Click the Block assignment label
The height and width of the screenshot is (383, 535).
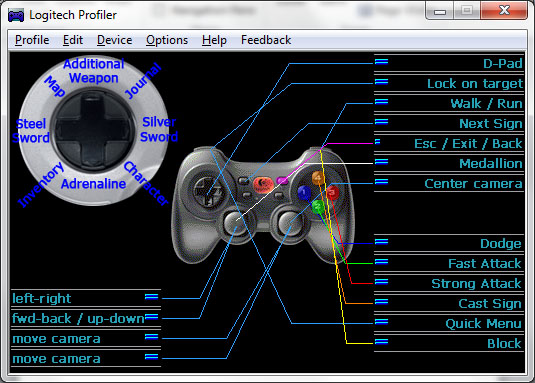504,343
